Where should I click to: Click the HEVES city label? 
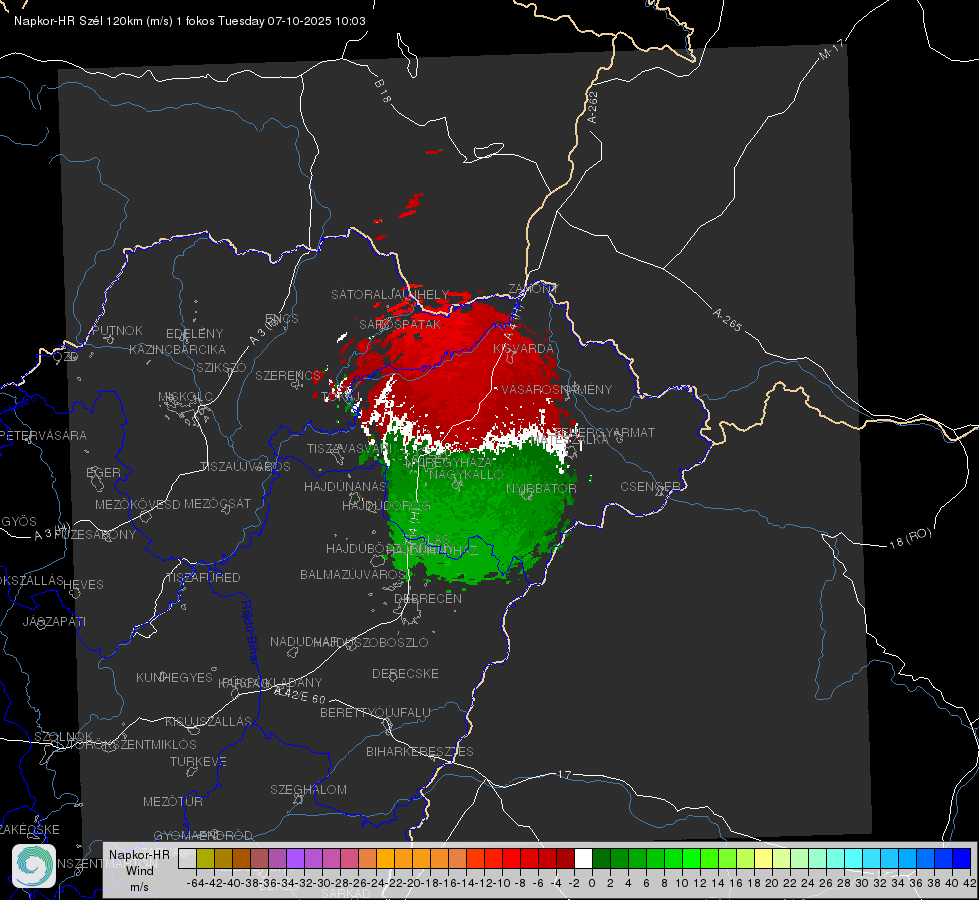[83, 585]
